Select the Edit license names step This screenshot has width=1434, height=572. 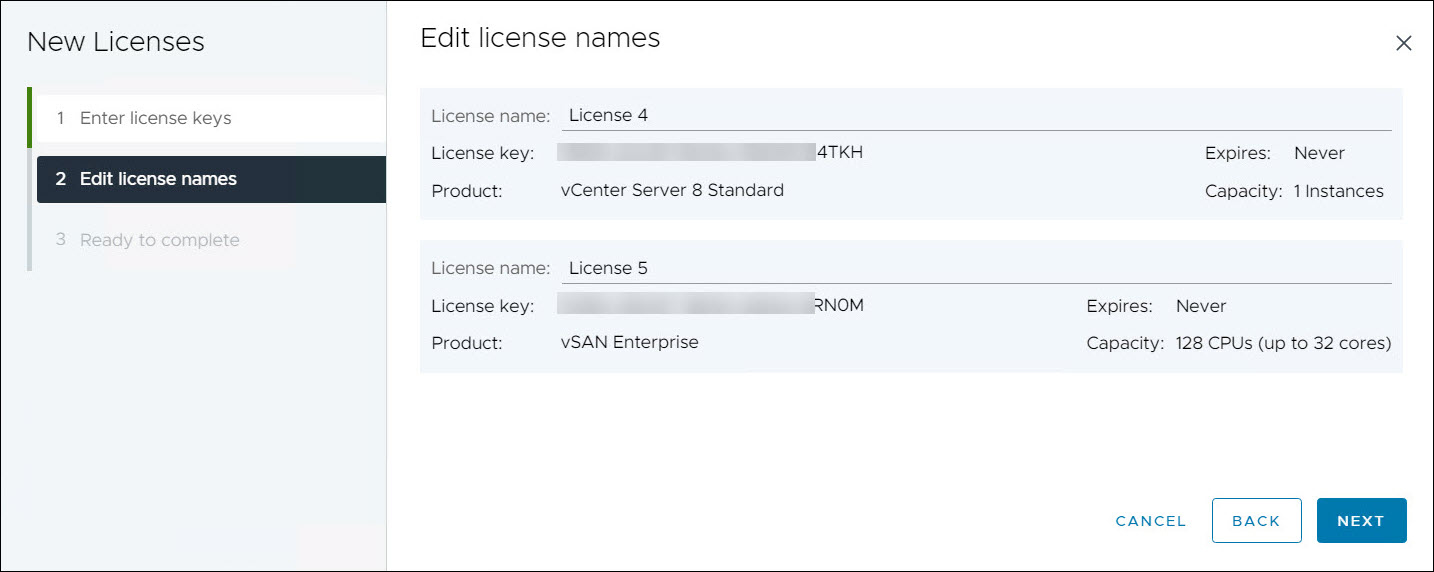coord(158,179)
